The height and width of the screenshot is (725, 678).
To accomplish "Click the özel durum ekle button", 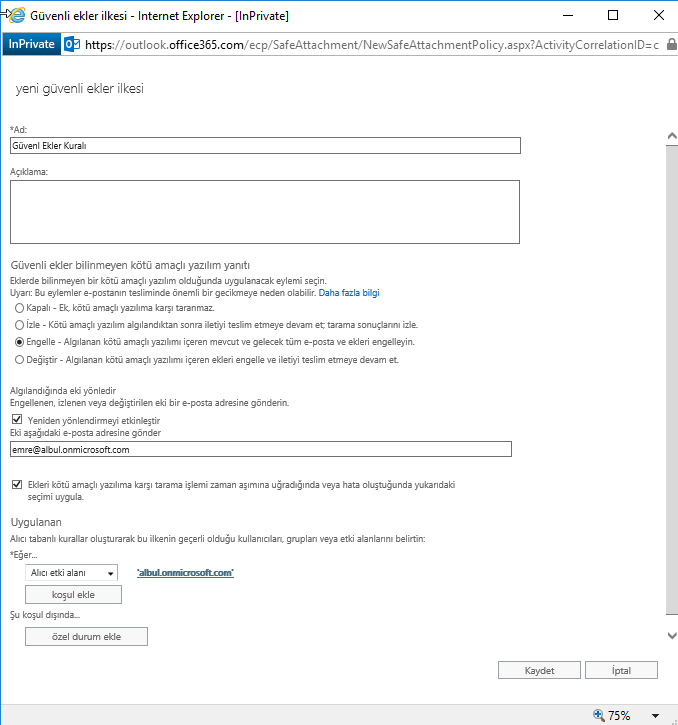I will tap(86, 637).
